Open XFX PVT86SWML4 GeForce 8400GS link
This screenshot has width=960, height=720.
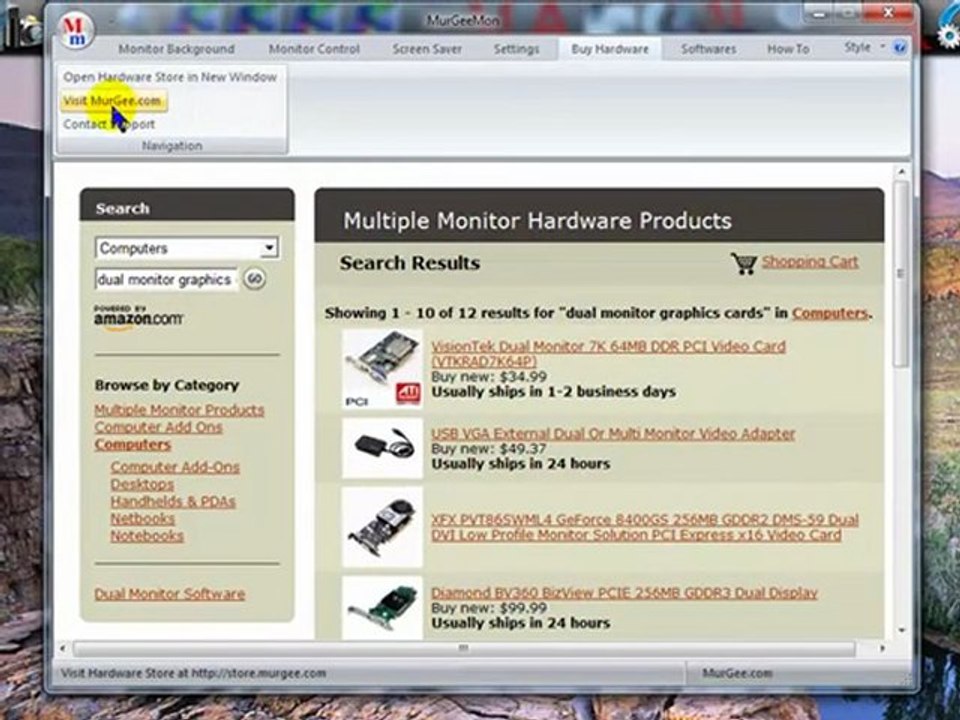(x=645, y=527)
